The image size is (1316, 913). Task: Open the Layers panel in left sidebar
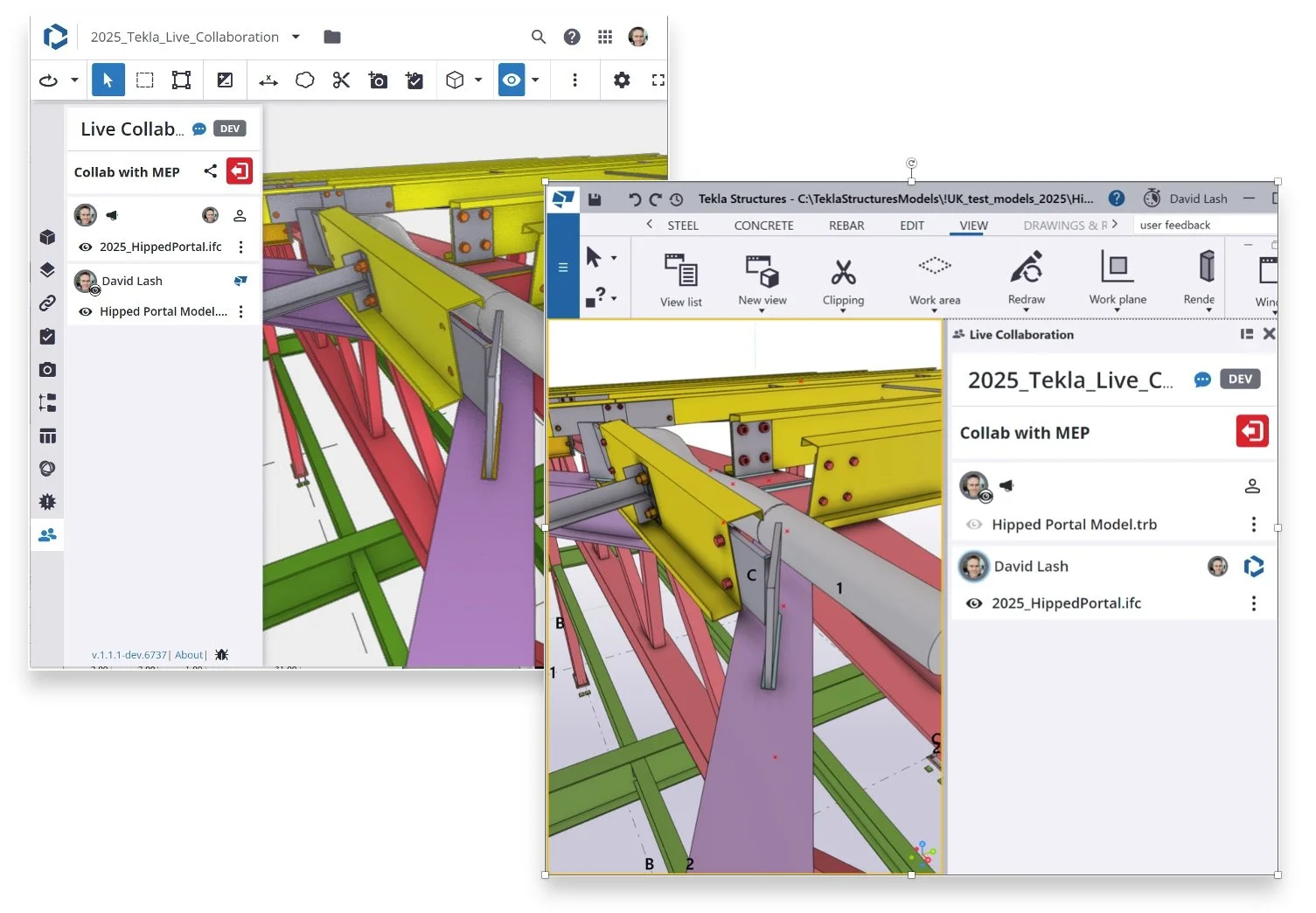pyautogui.click(x=47, y=269)
